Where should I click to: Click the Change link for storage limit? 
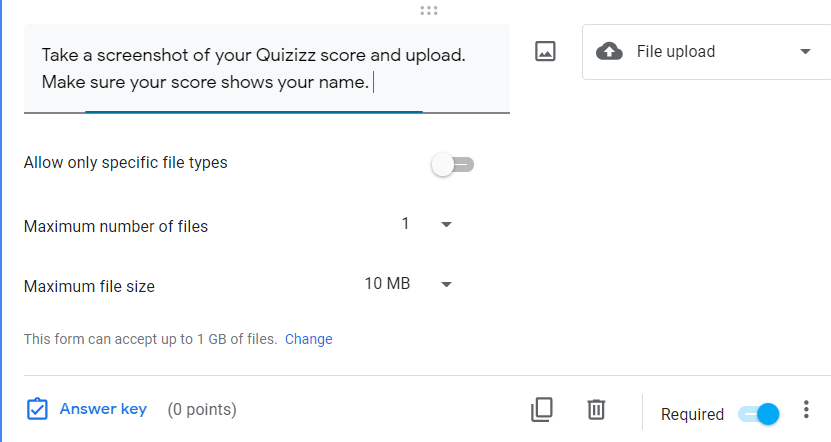coord(308,339)
